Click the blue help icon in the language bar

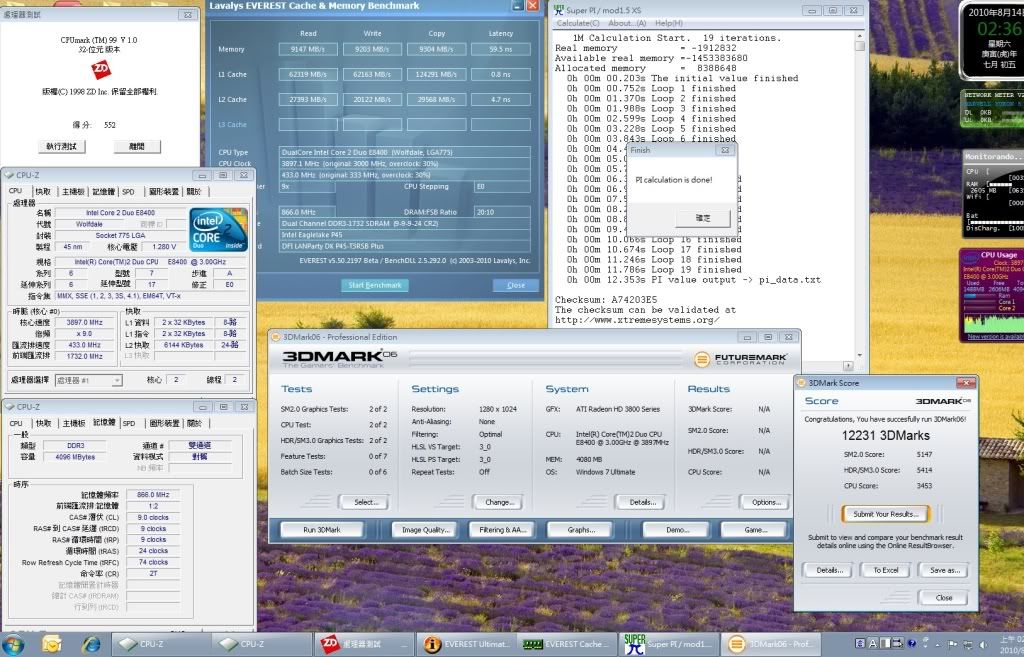(912, 643)
